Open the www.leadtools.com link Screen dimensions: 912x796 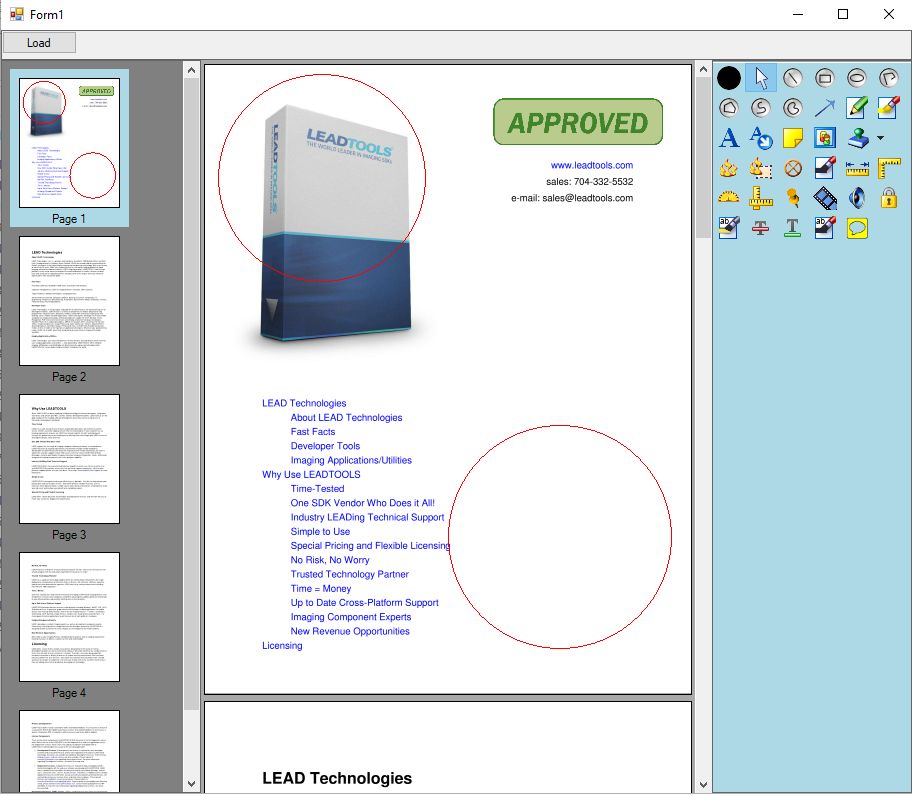592,165
